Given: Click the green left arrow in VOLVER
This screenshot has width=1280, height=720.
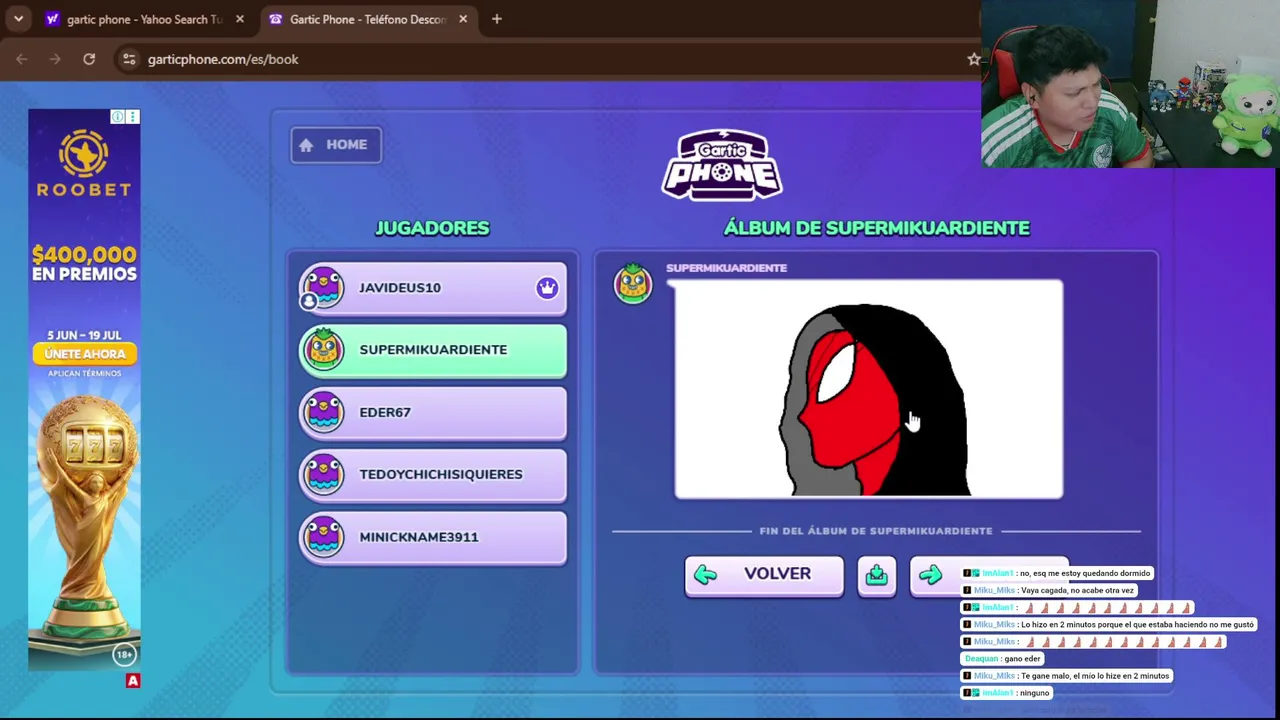Looking at the screenshot, I should point(706,574).
